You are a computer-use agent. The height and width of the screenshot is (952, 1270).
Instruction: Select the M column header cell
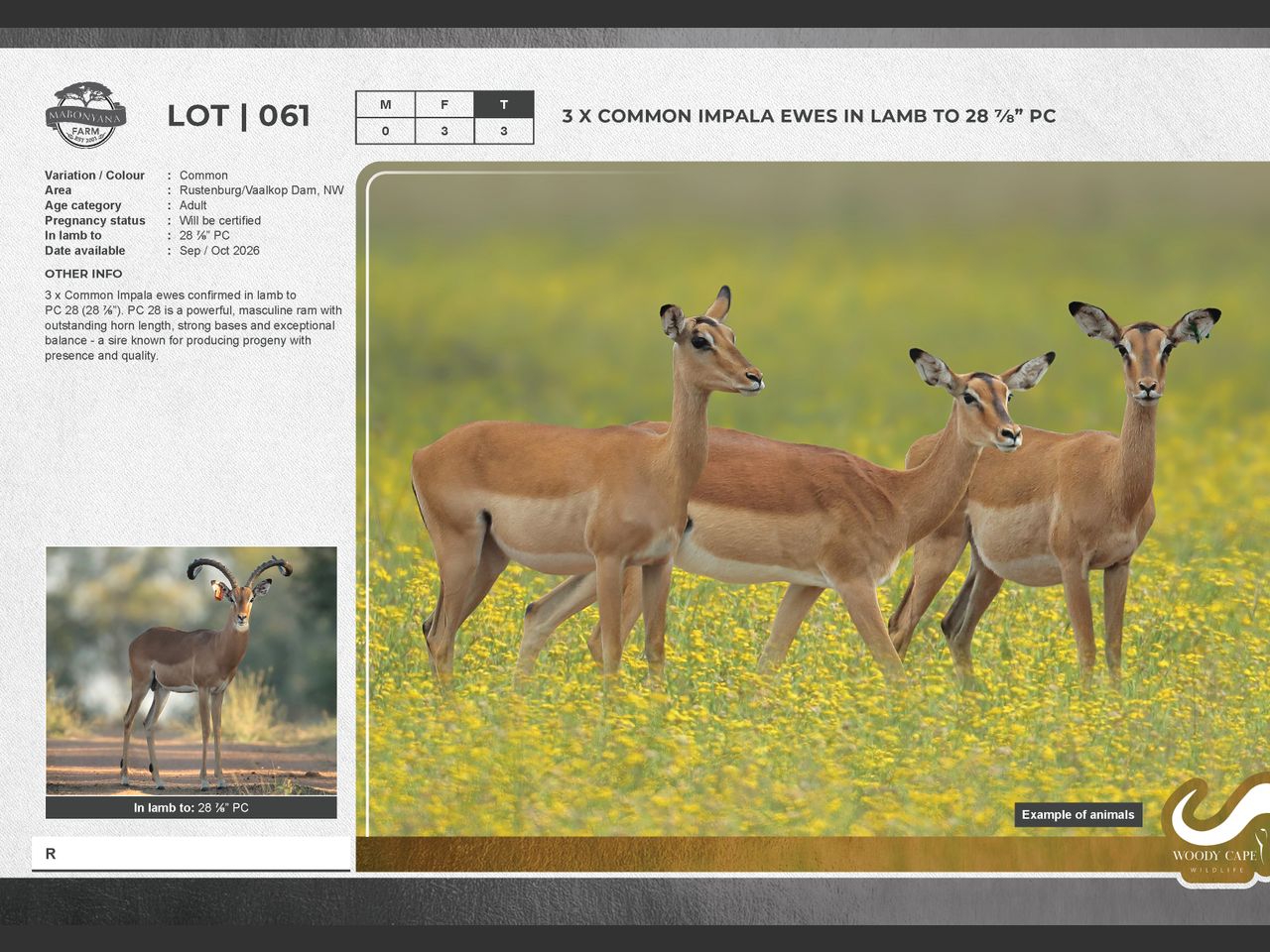(x=385, y=105)
